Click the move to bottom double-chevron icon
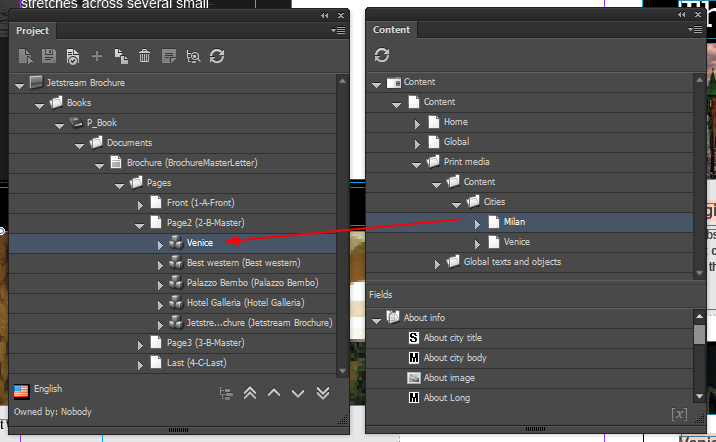Image resolution: width=716 pixels, height=442 pixels. click(x=322, y=393)
